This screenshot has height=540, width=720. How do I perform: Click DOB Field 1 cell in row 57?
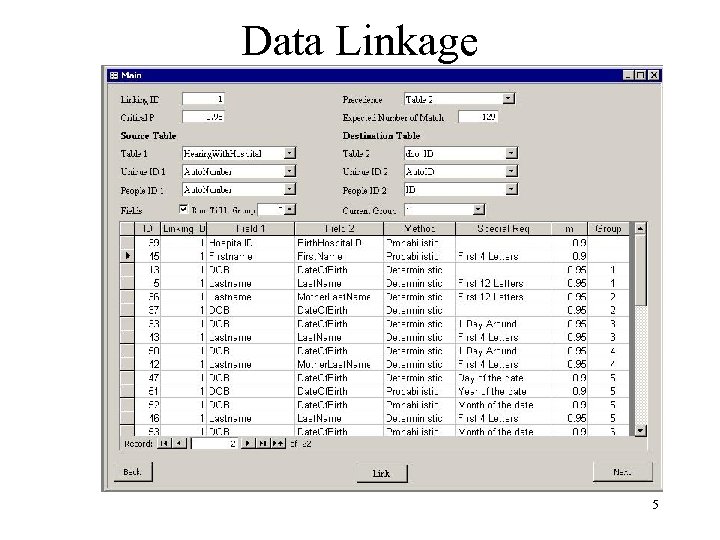click(250, 310)
